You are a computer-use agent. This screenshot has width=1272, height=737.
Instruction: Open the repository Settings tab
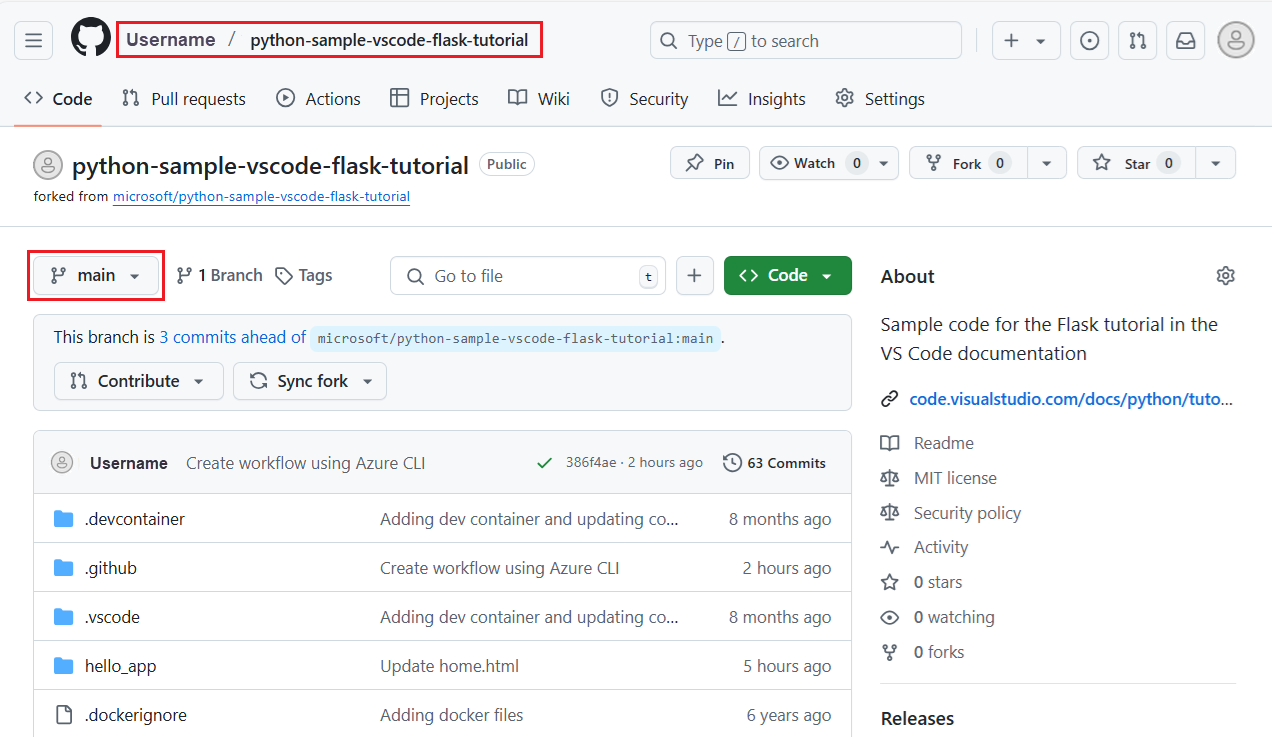[879, 98]
